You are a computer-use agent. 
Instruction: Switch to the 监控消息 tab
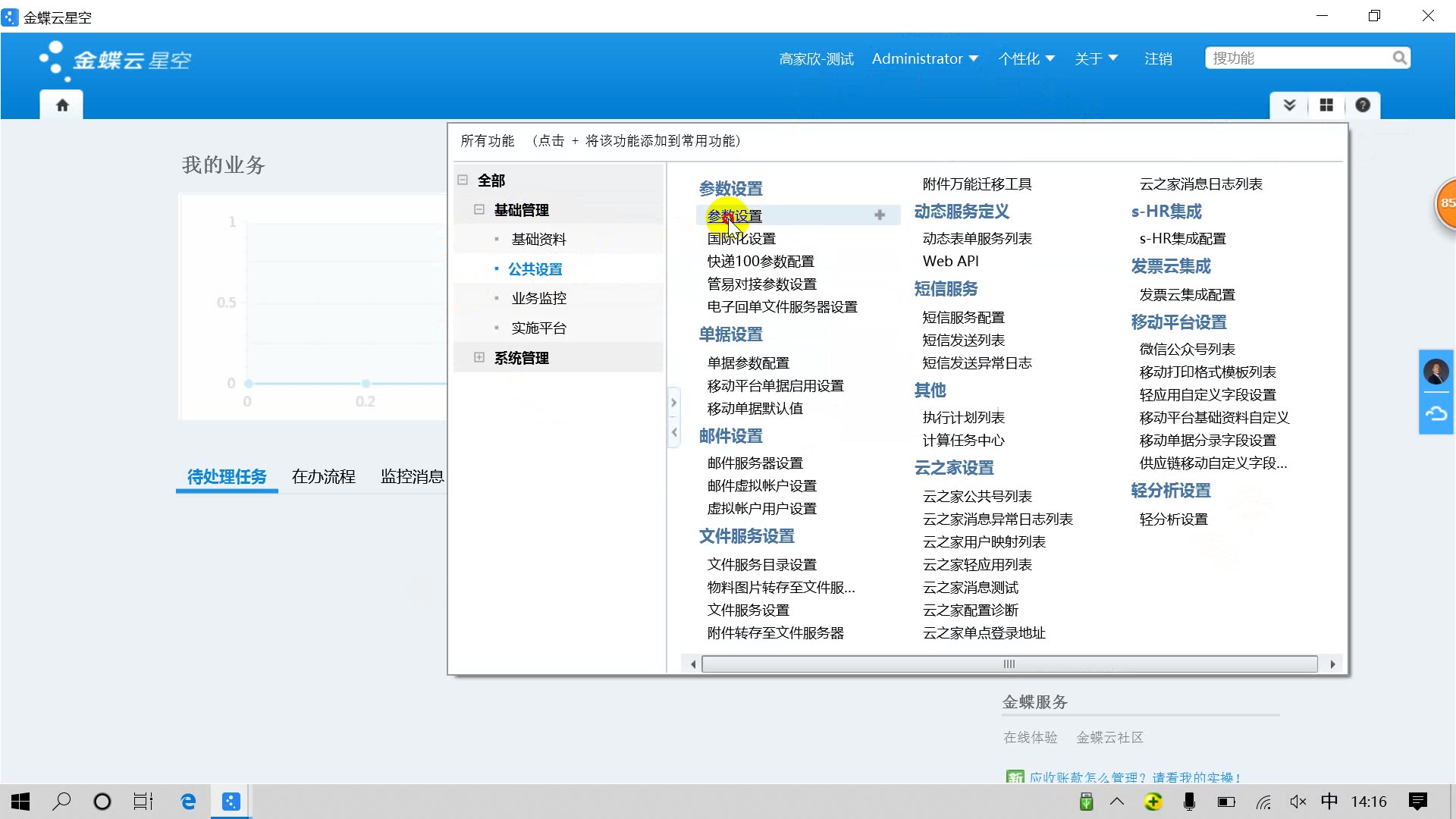tap(413, 476)
